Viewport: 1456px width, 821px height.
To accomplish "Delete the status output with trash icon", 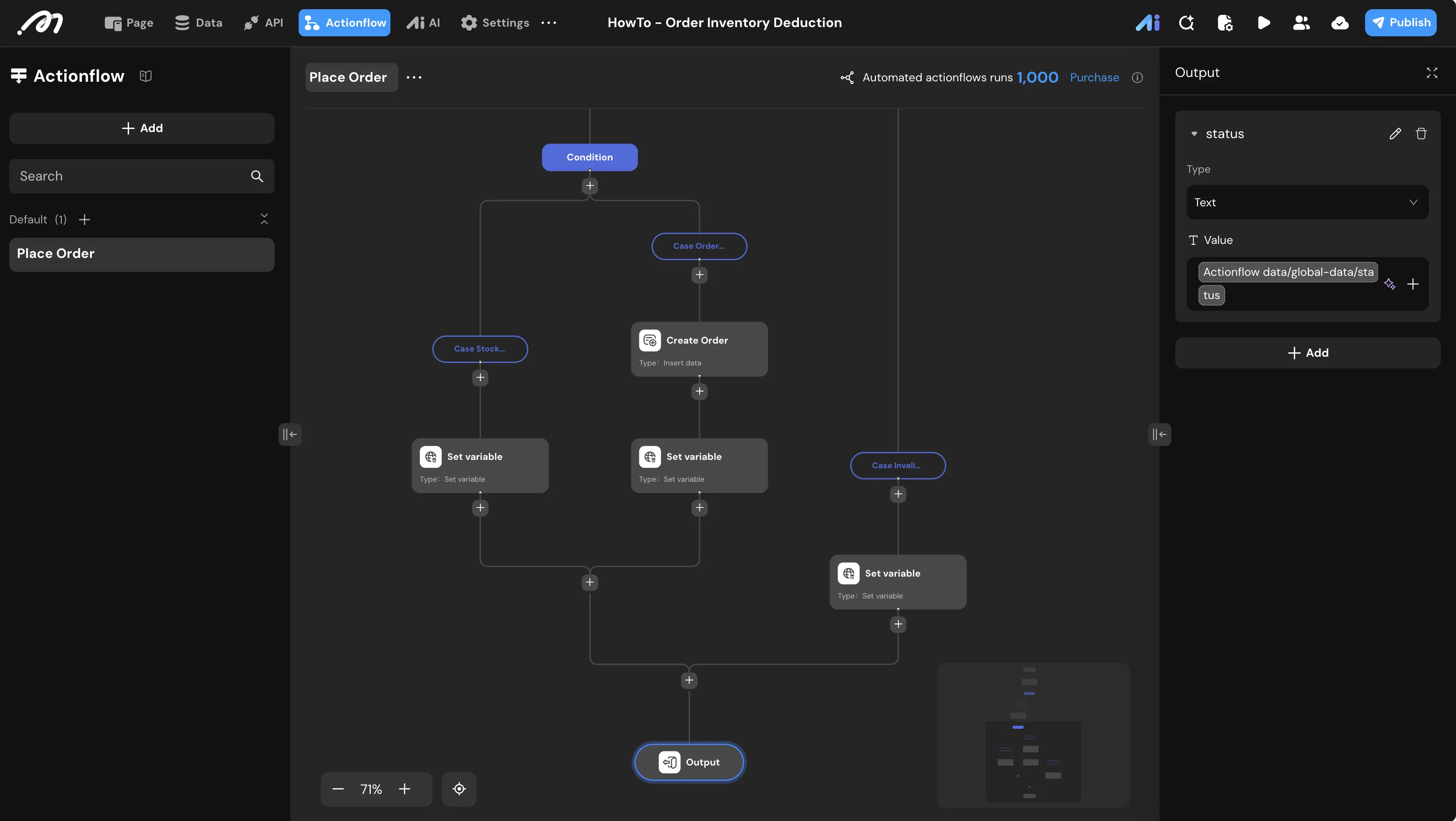I will click(x=1421, y=134).
